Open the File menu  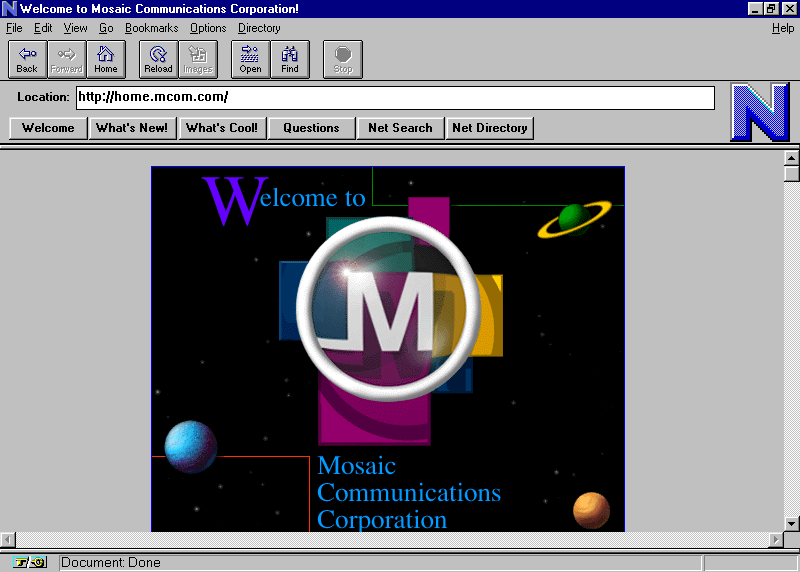[x=14, y=28]
